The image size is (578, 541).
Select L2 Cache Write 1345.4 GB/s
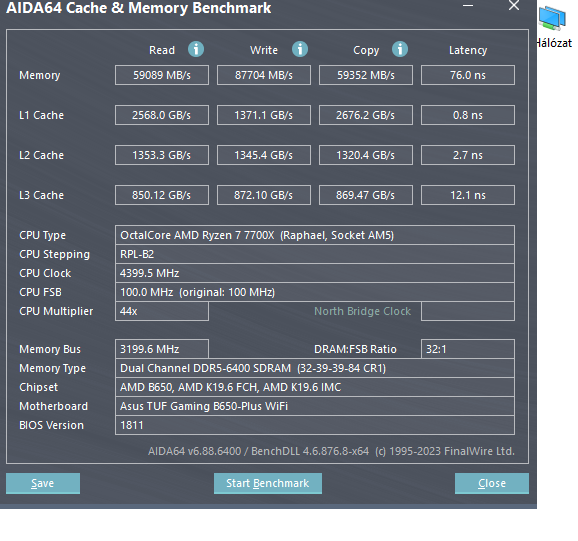point(264,155)
